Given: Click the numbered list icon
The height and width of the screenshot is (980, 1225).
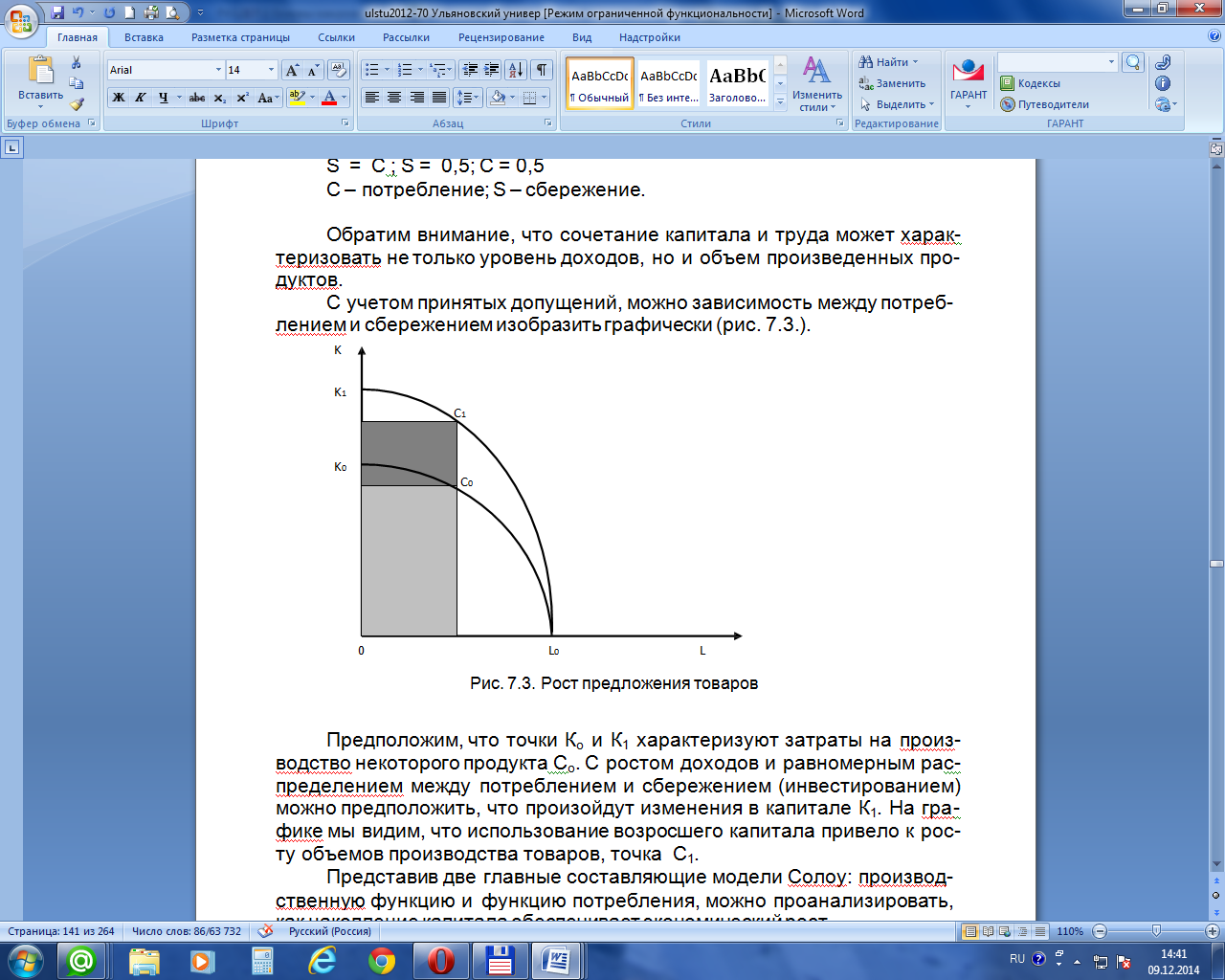Looking at the screenshot, I should [x=405, y=70].
